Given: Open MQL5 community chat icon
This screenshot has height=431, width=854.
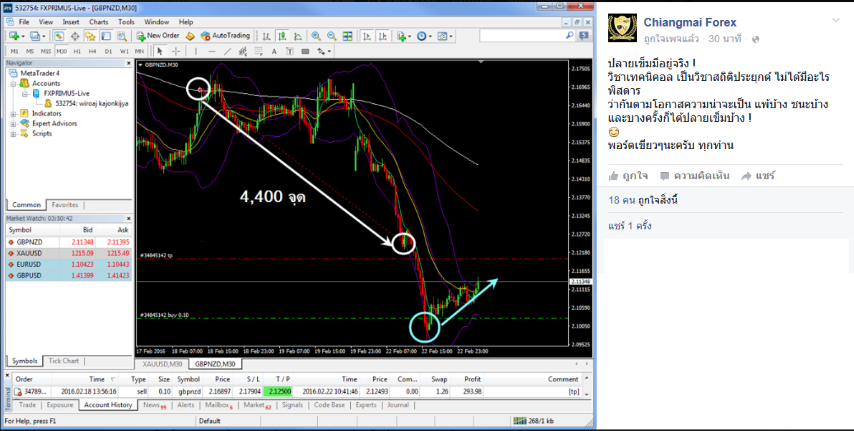Looking at the screenshot, I should pos(584,35).
